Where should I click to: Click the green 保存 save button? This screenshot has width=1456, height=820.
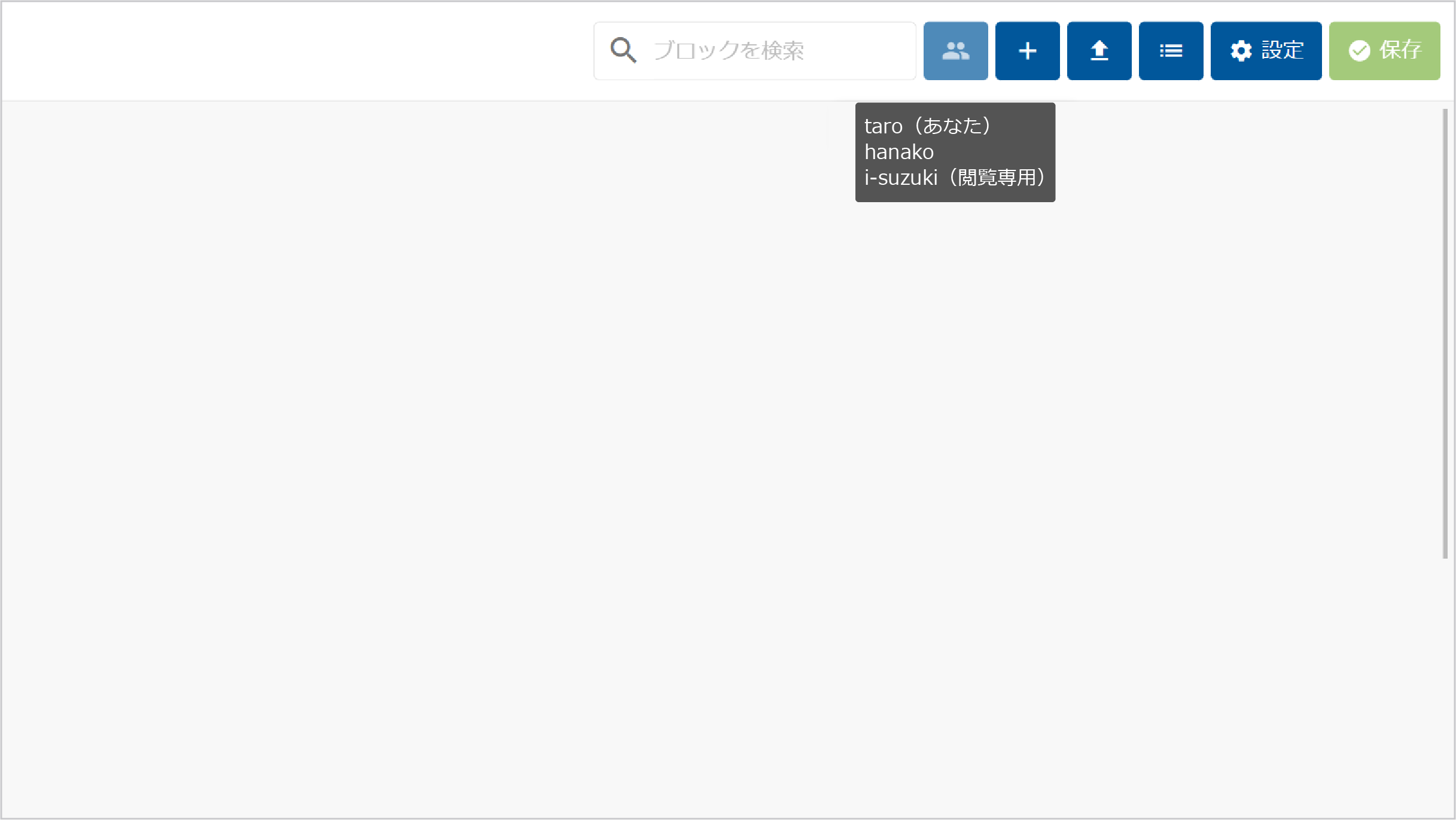point(1384,51)
